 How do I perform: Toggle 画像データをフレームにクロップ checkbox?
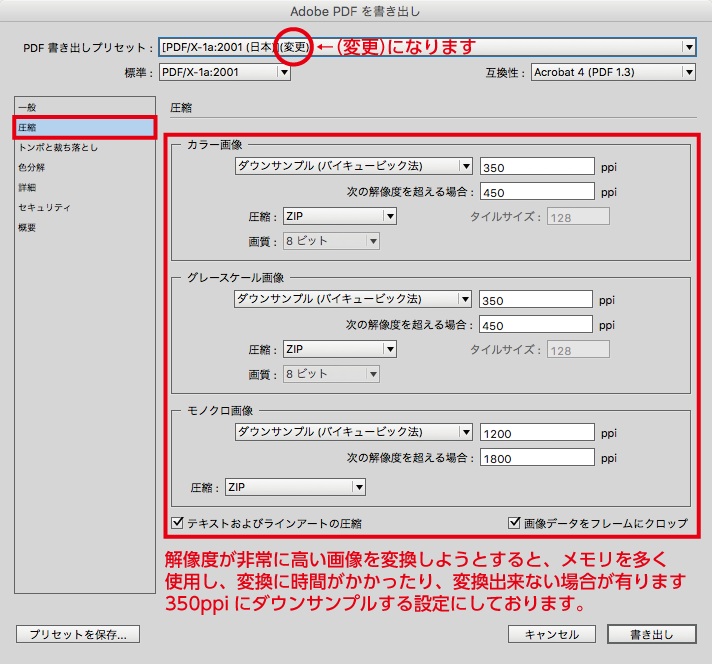pyautogui.click(x=514, y=523)
